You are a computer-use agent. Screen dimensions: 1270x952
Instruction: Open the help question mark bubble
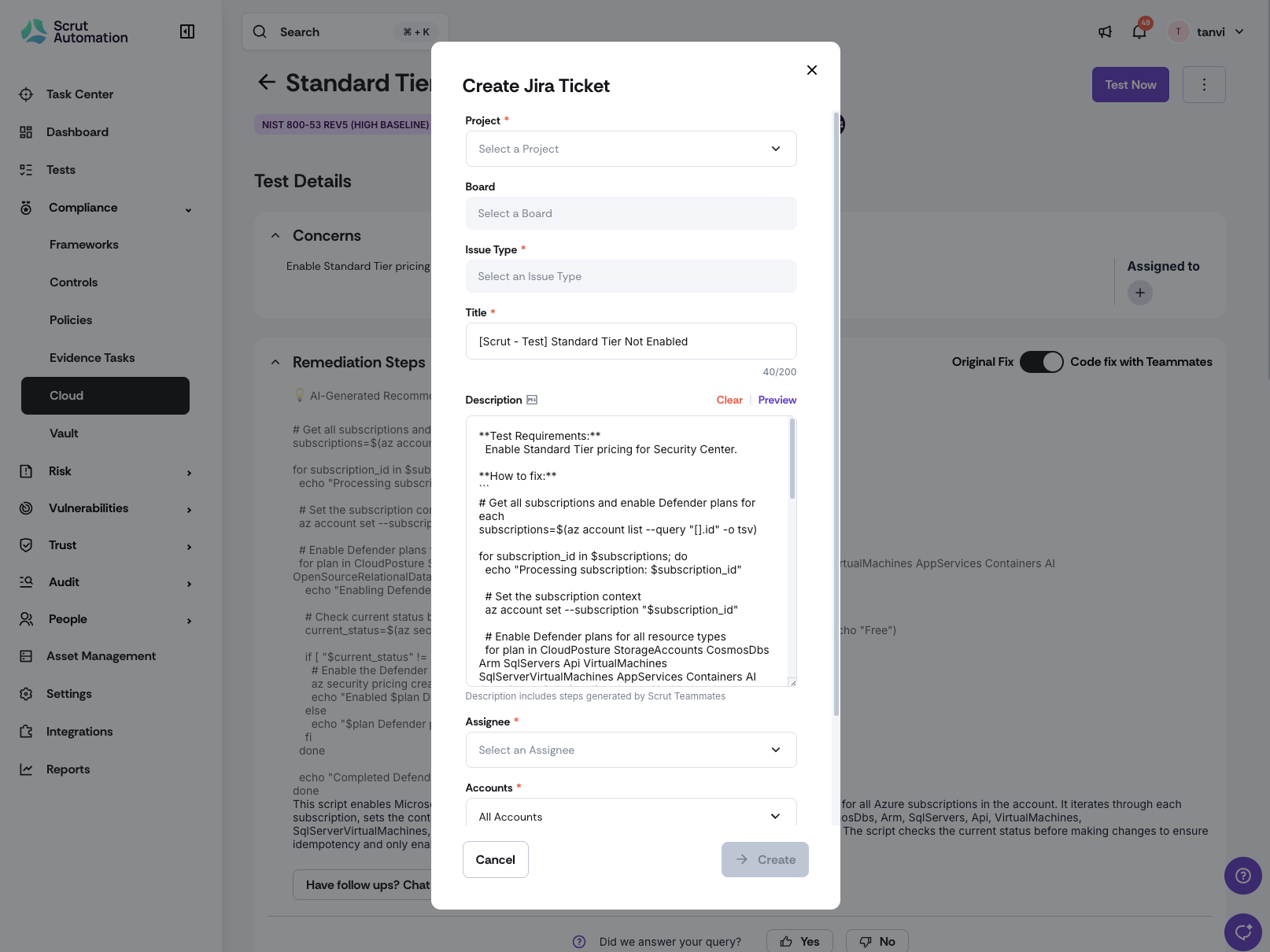pyautogui.click(x=1242, y=876)
